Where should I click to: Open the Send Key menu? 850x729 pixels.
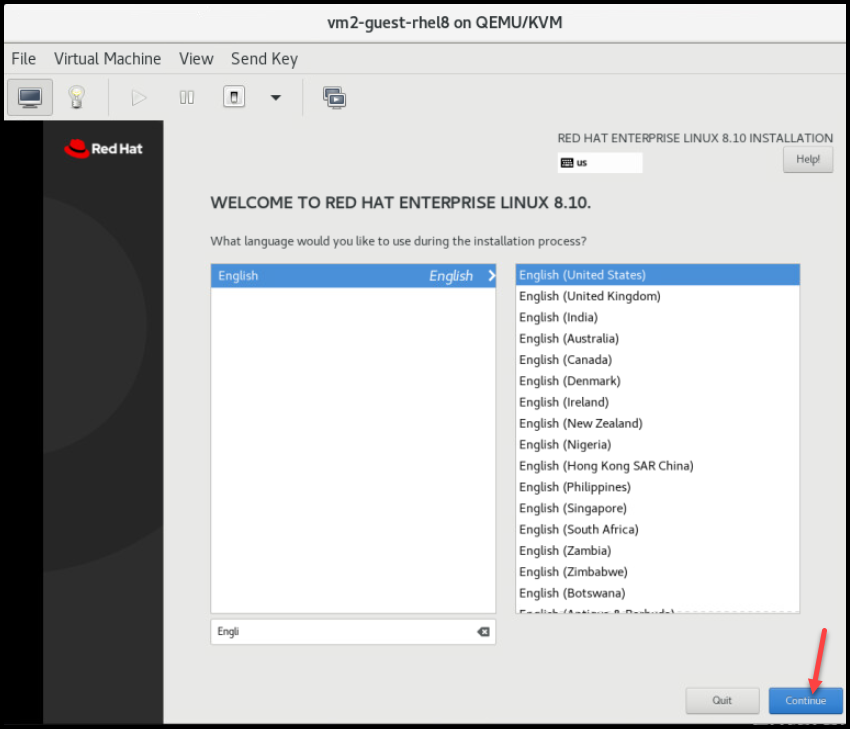point(264,59)
